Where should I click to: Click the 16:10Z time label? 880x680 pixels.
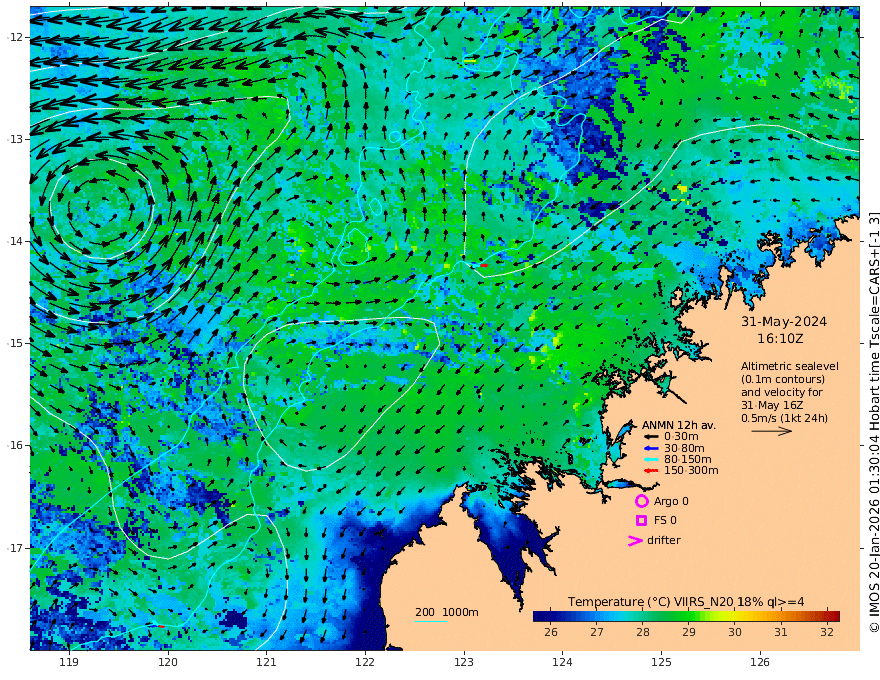(x=780, y=339)
